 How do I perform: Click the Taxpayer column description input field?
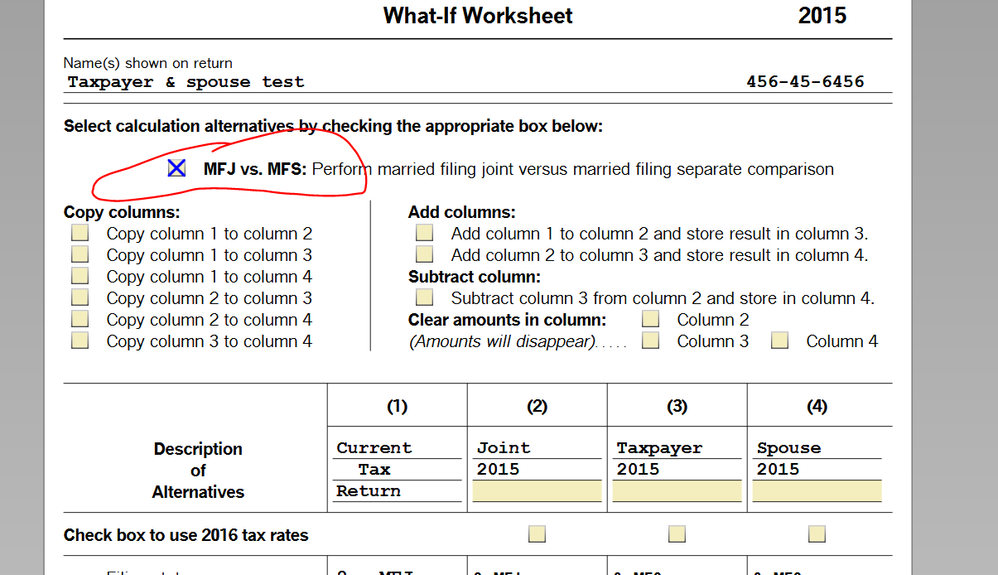677,491
